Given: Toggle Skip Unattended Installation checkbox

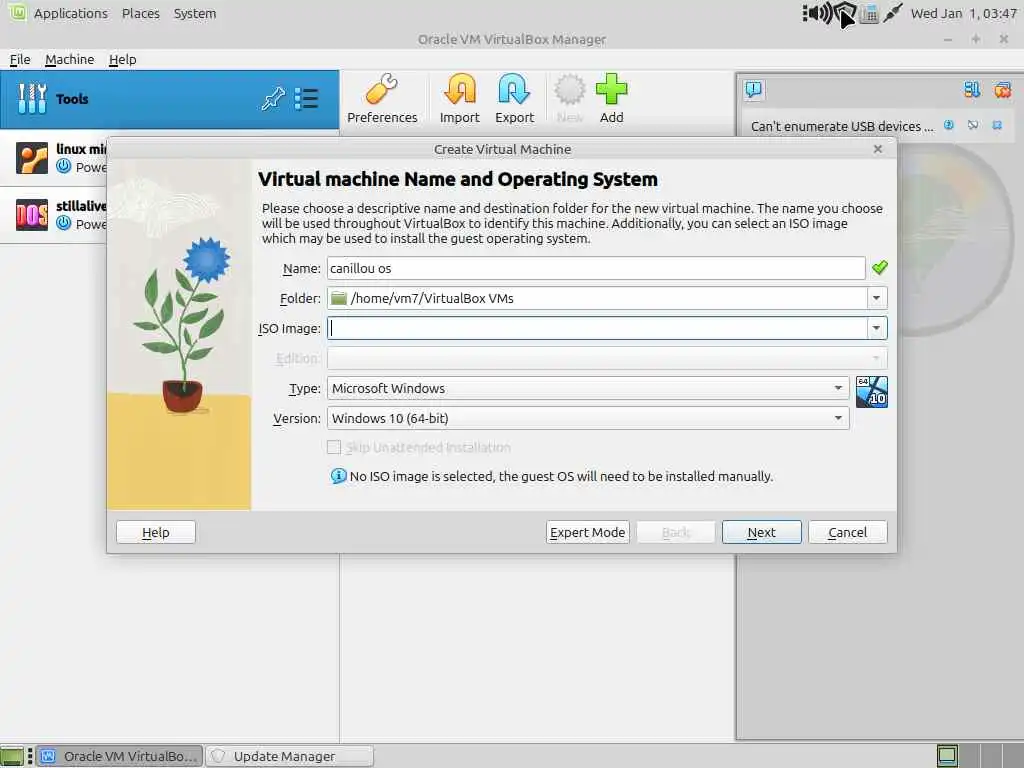Looking at the screenshot, I should click(334, 447).
